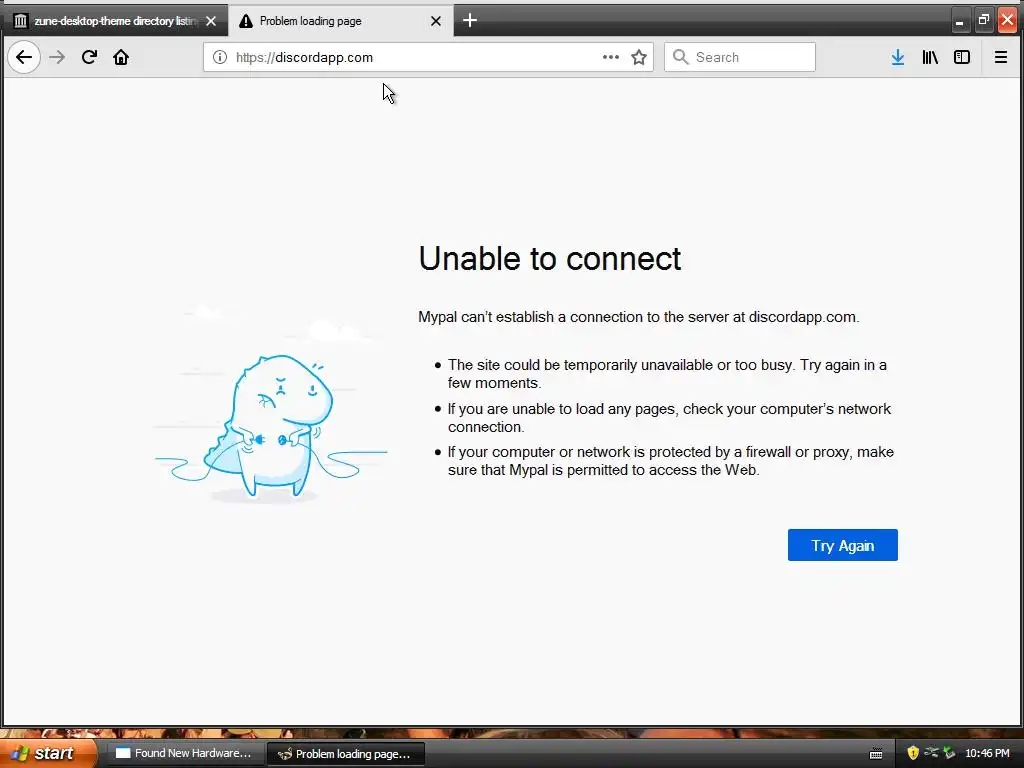
Task: Open the hamburger application menu
Action: 1000,57
